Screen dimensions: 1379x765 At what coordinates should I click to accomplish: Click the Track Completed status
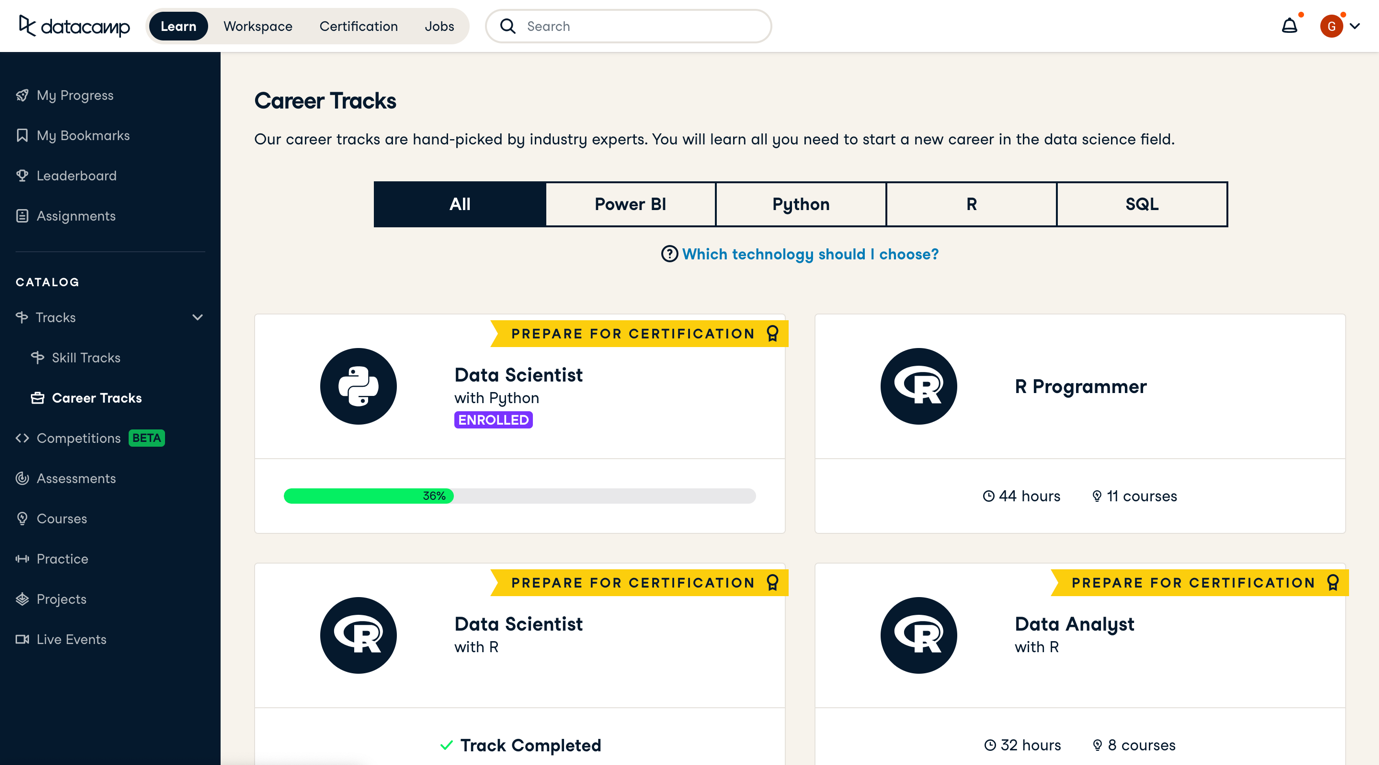pyautogui.click(x=520, y=745)
